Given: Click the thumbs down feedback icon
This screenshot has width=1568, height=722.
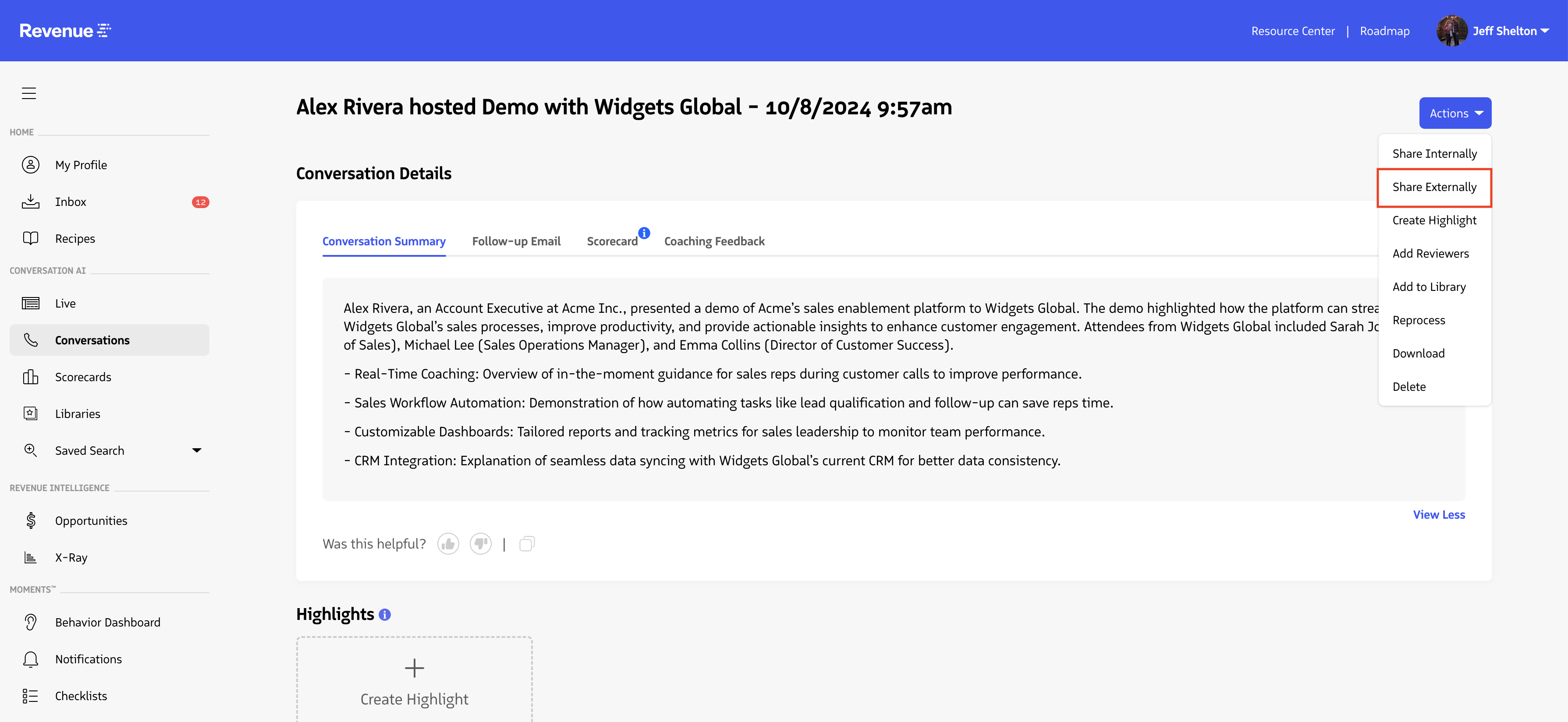Looking at the screenshot, I should click(x=480, y=544).
